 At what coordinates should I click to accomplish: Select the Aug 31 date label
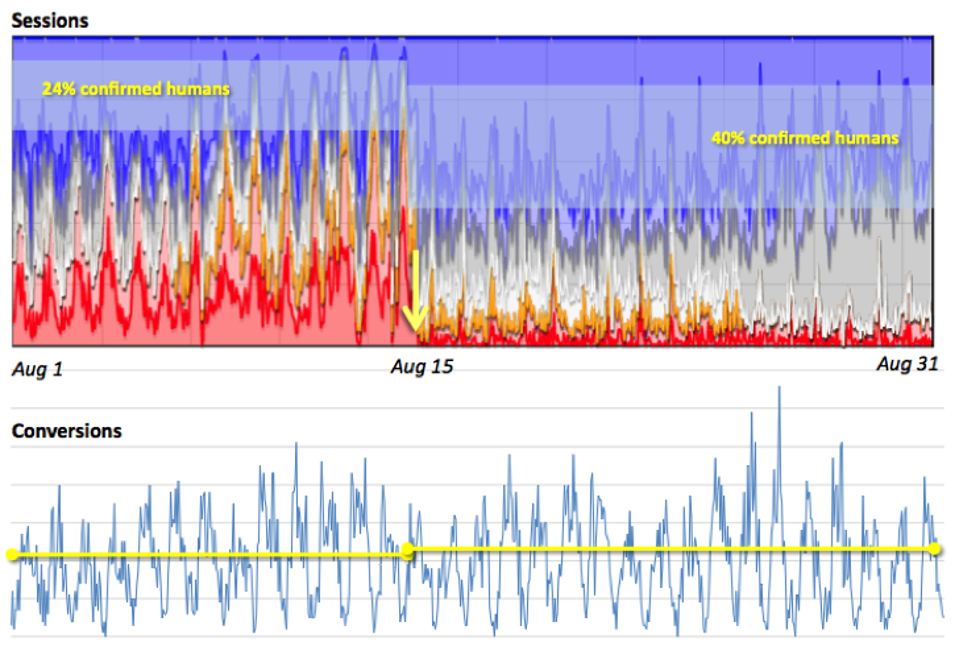pyautogui.click(x=907, y=365)
